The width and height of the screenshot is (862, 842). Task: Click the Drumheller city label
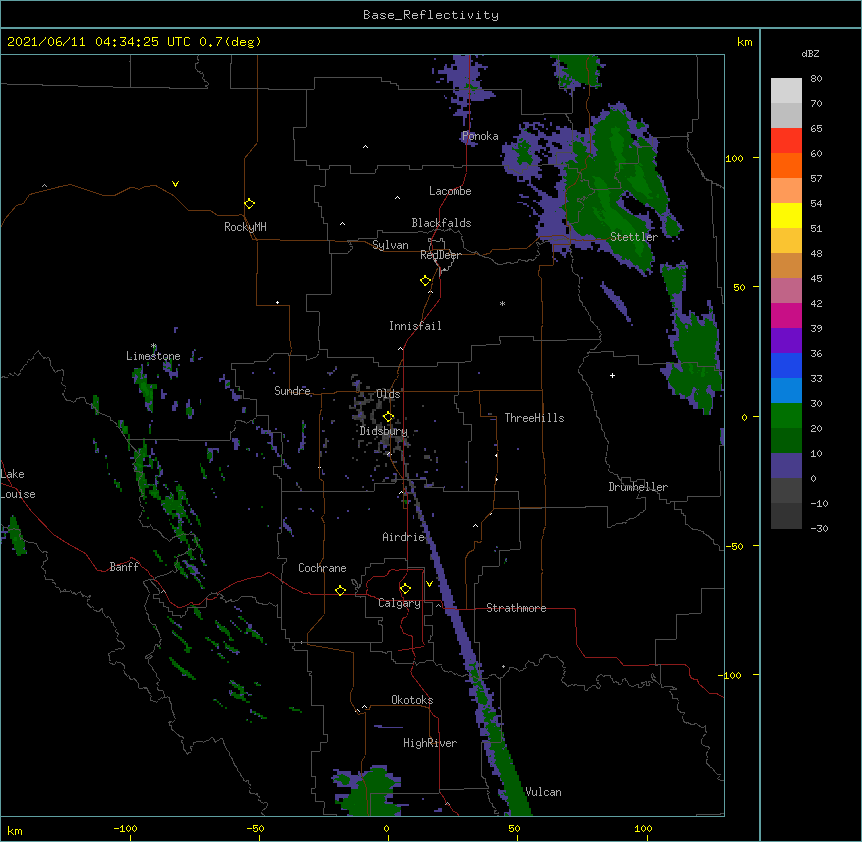tap(638, 487)
